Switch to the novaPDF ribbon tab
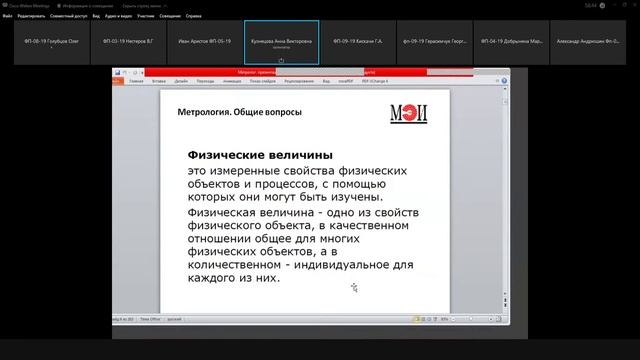640x360 pixels. tap(346, 81)
